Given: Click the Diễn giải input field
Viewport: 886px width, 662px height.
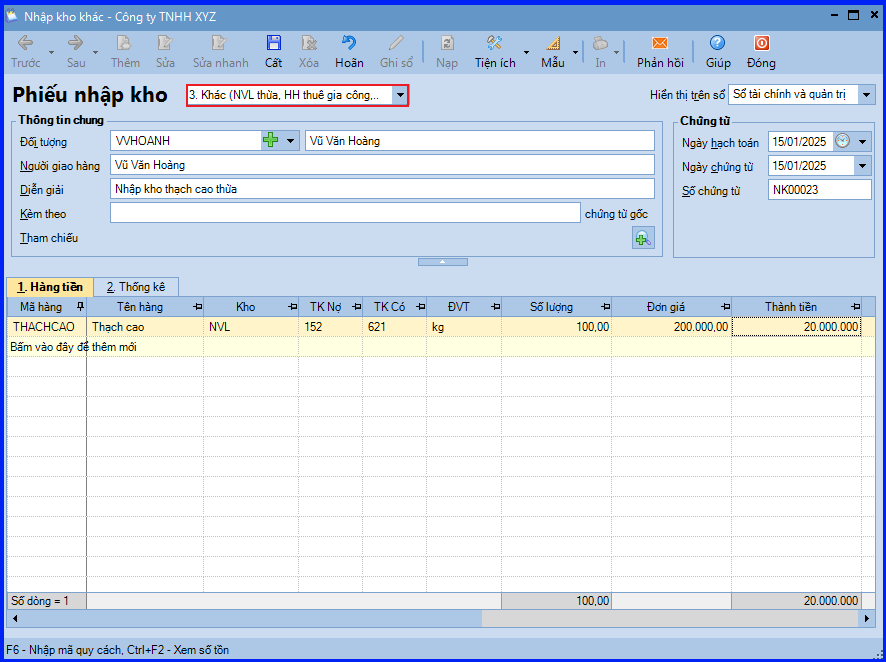Looking at the screenshot, I should point(381,189).
